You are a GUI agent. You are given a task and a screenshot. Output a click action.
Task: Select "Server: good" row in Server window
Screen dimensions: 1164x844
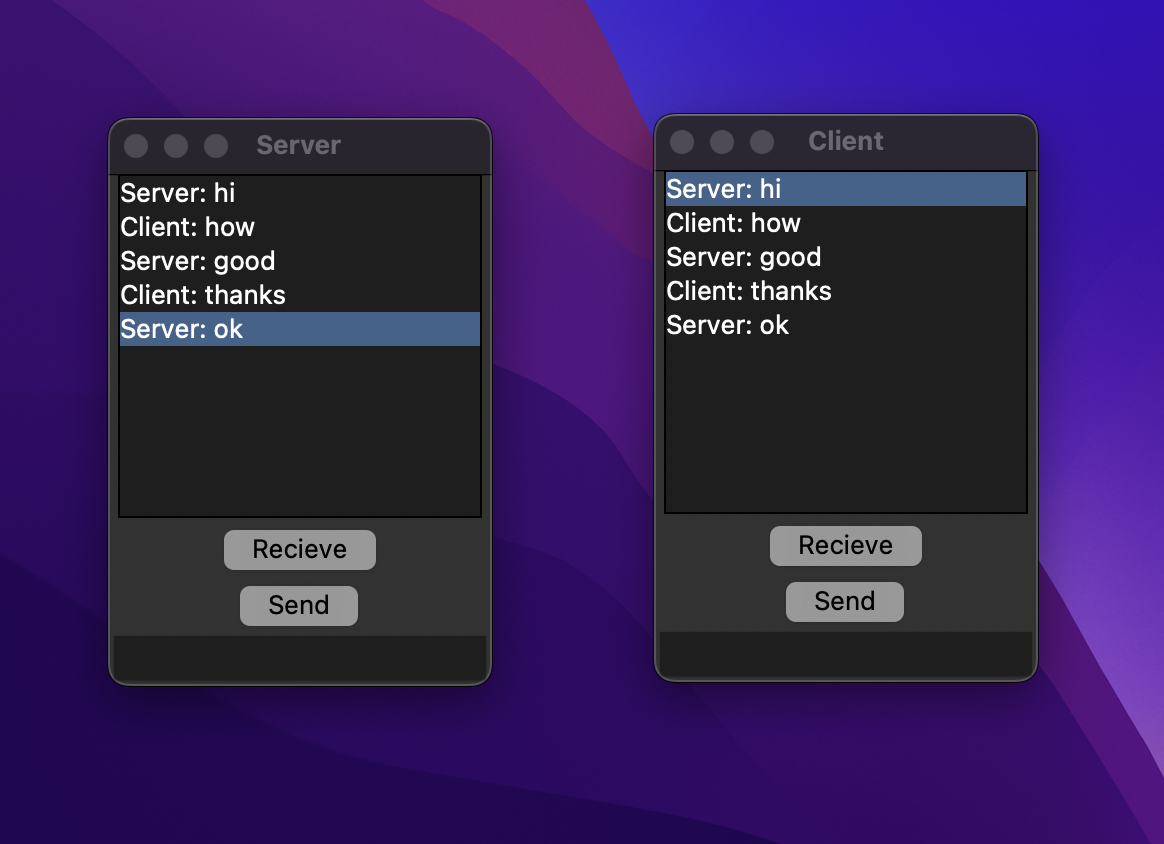[300, 261]
